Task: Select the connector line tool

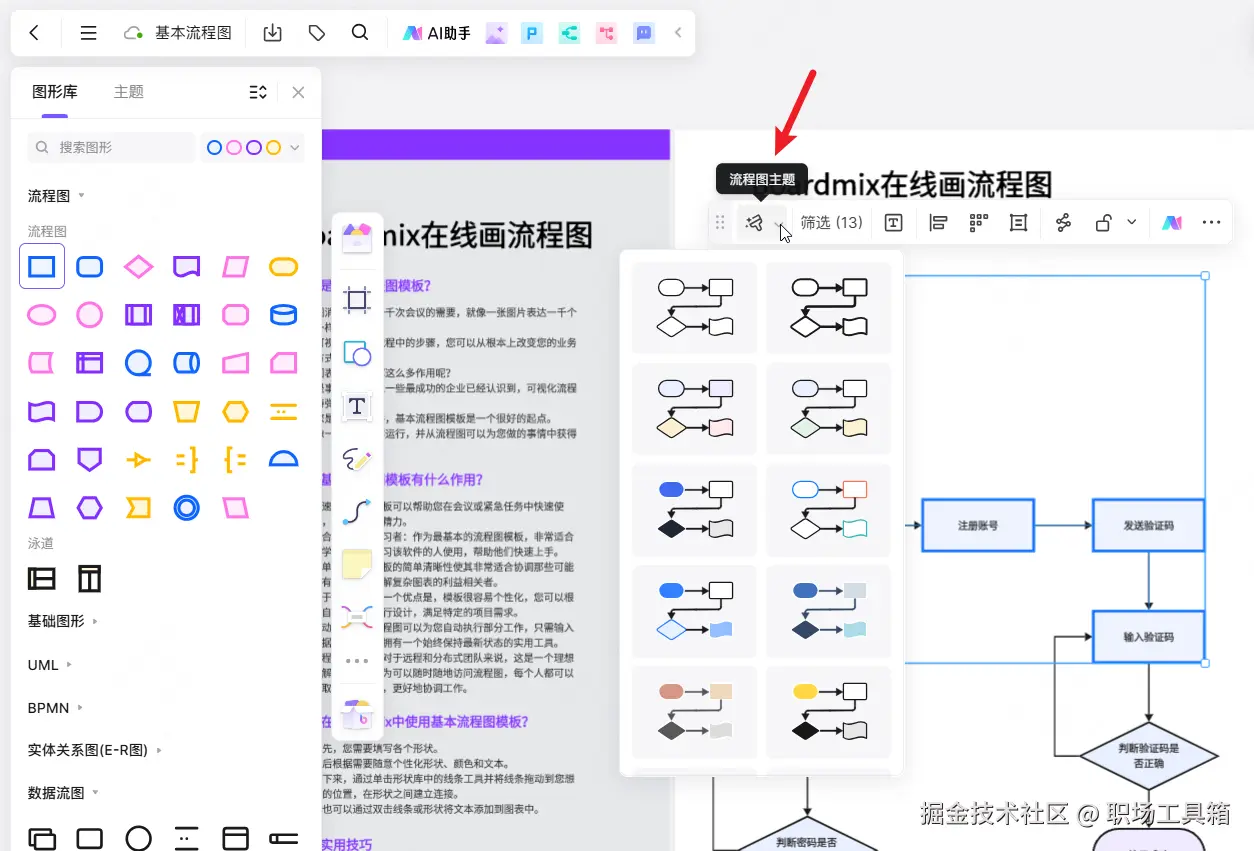Action: tap(357, 512)
